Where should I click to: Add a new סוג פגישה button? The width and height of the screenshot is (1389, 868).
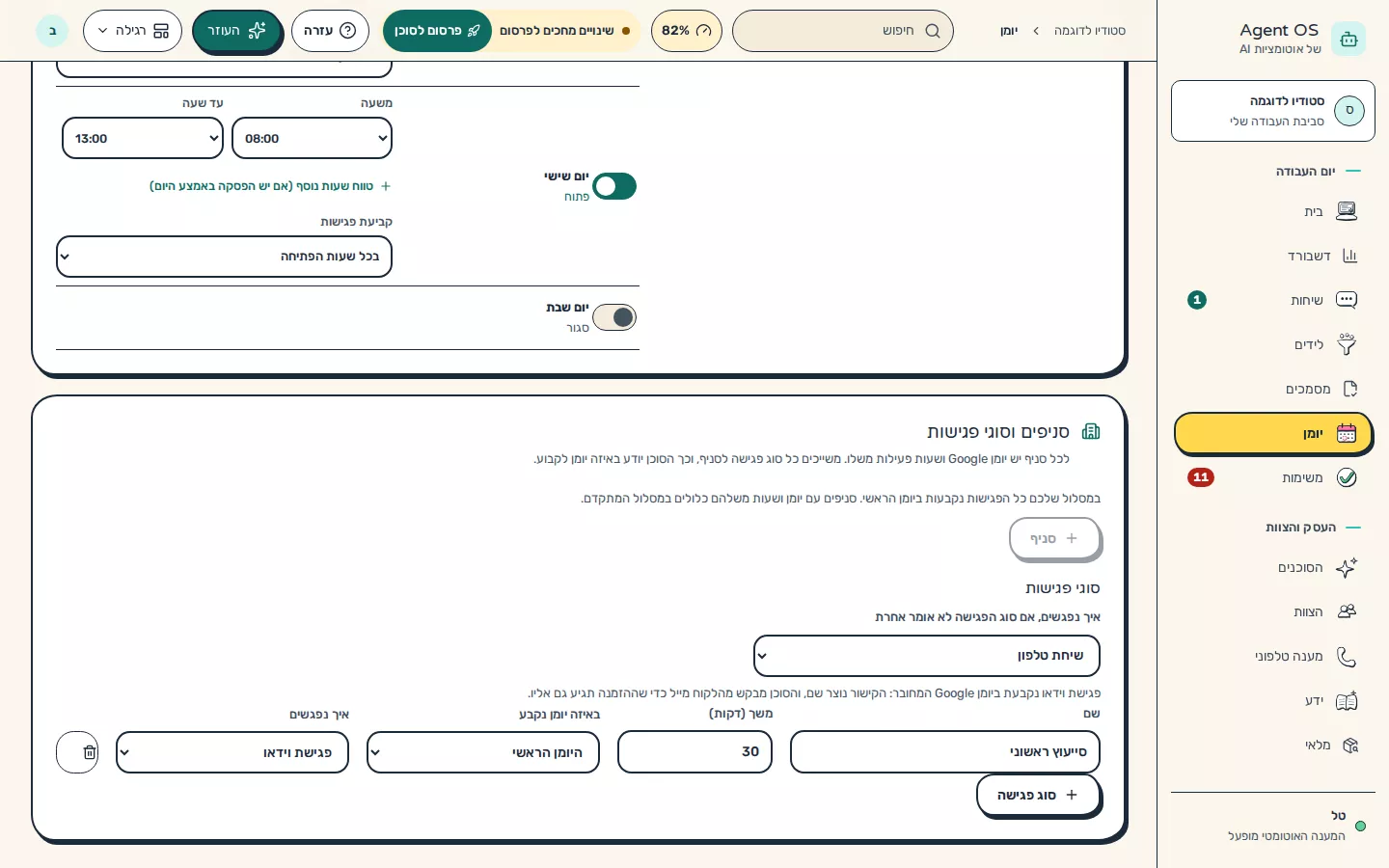click(x=1038, y=795)
